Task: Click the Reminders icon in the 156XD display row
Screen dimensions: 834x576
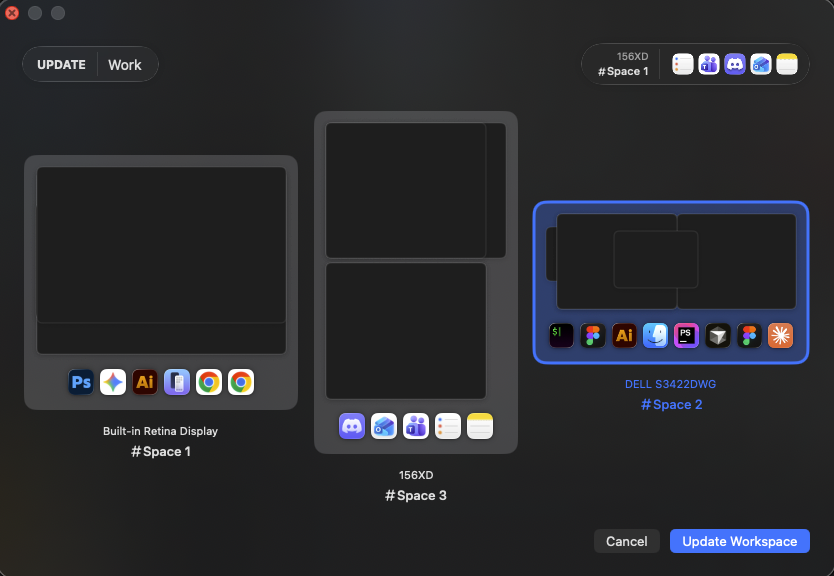Action: [x=448, y=426]
